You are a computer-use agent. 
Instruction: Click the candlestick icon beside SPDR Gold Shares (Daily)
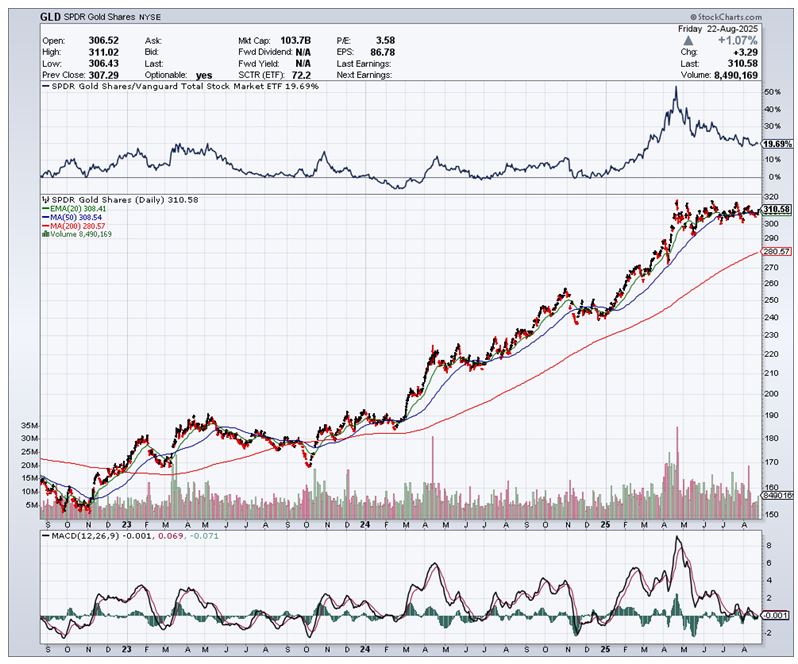click(x=46, y=200)
